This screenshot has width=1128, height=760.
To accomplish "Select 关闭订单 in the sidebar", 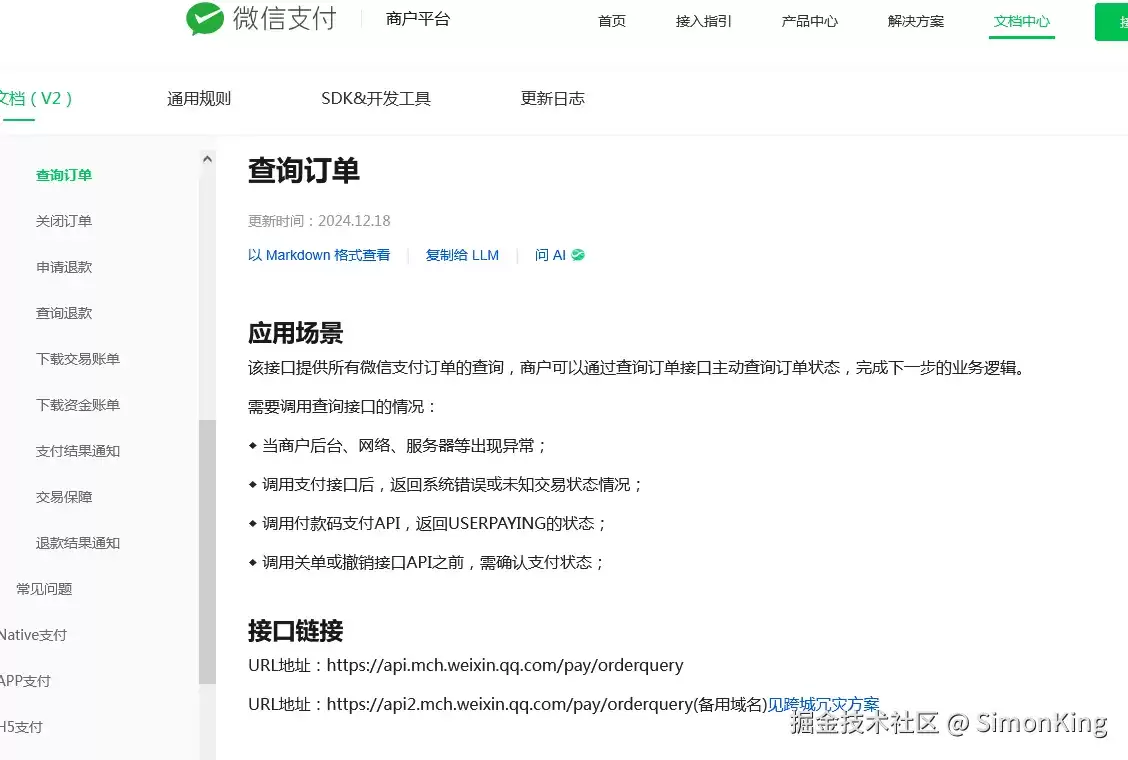I will [x=64, y=221].
